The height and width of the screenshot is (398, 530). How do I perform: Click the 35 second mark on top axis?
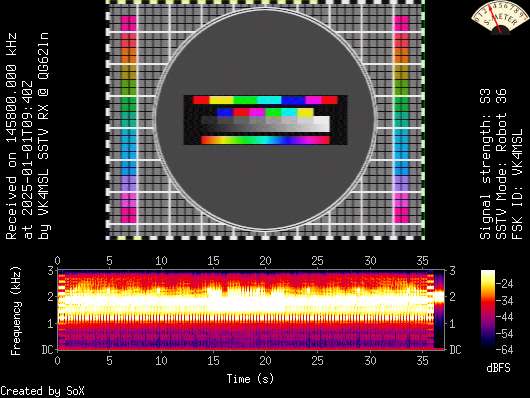(423, 260)
